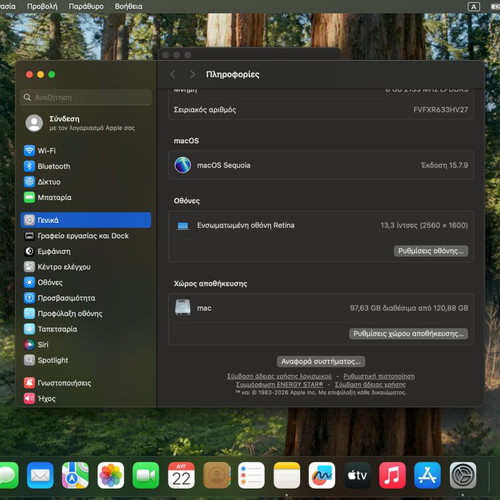Click Ρυθμίσεις οθόνης button

pos(431,251)
